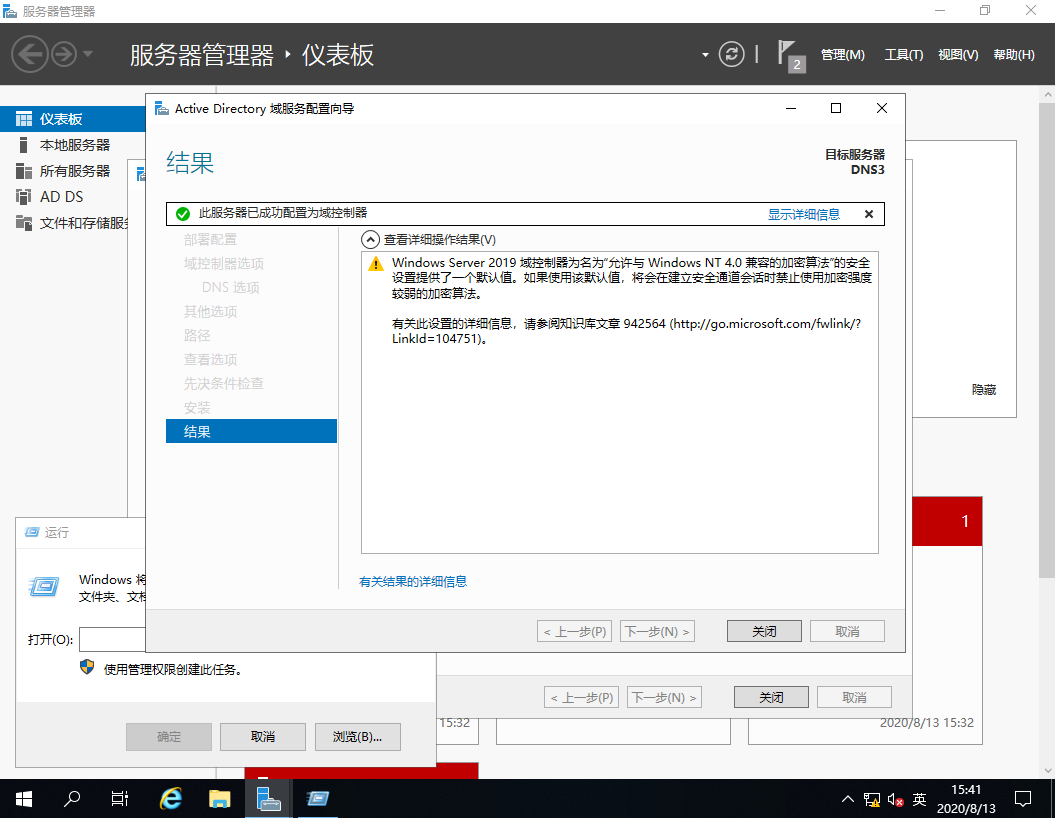The image size is (1055, 818).
Task: Click the admin shield icon in Run dialog
Action: tap(87, 667)
